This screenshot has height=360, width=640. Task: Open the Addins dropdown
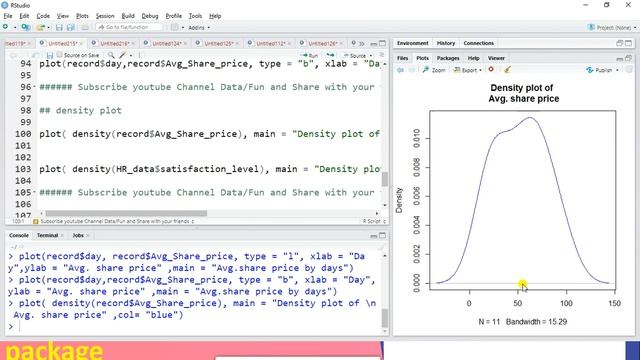(x=199, y=27)
